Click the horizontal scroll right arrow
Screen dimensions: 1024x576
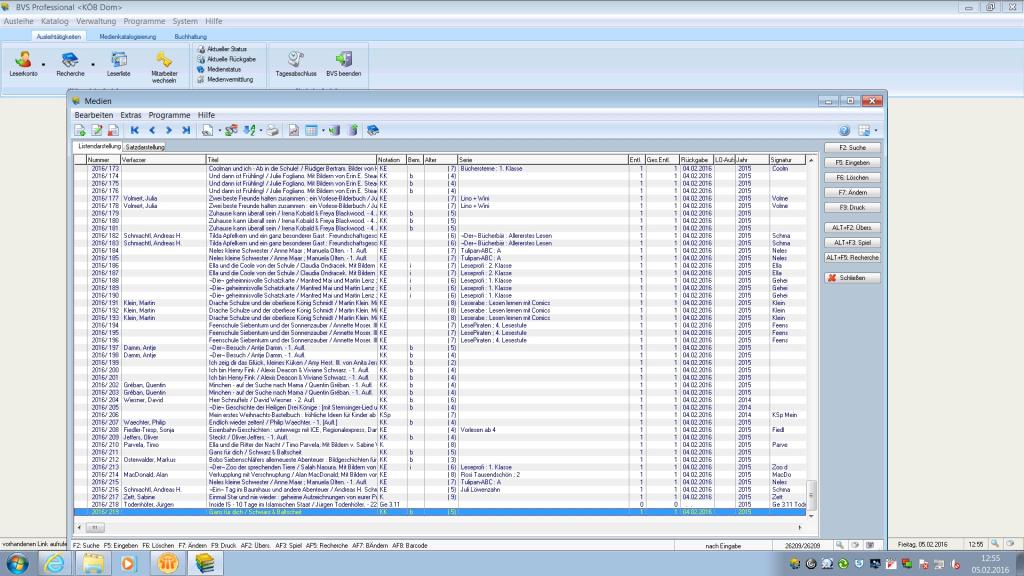click(x=800, y=528)
